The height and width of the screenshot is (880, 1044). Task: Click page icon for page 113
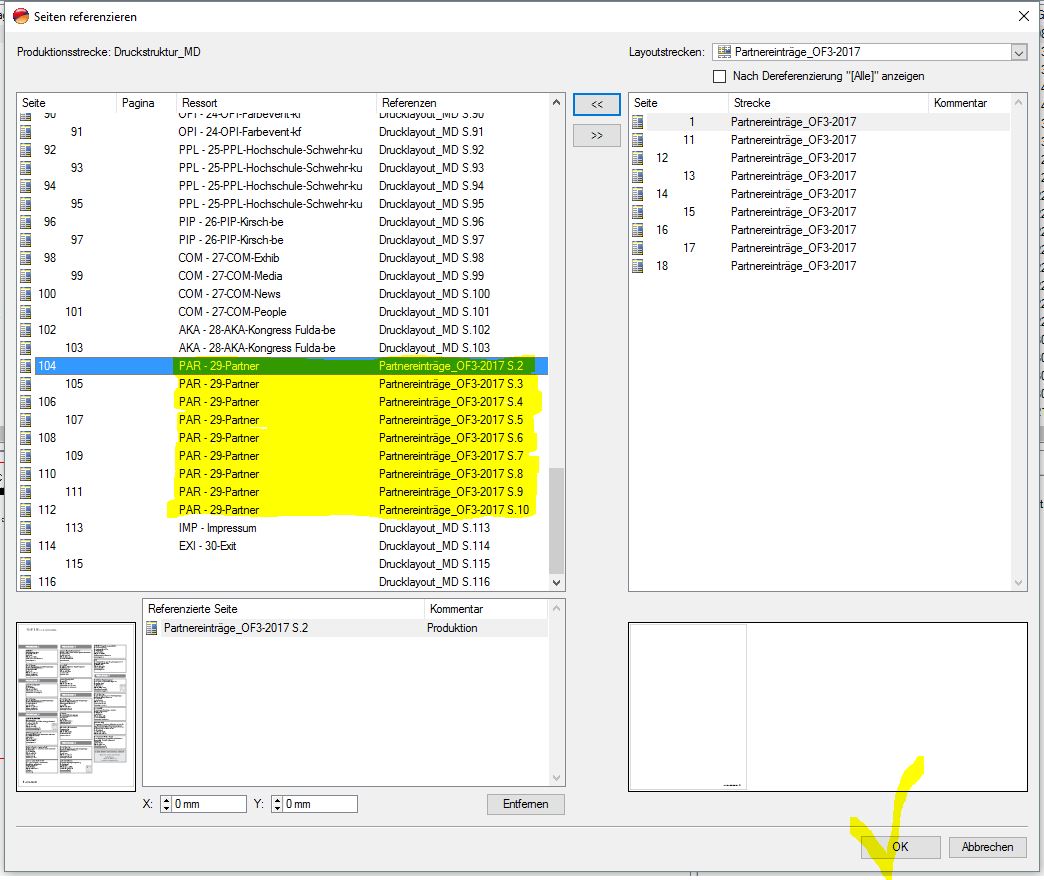pos(26,528)
